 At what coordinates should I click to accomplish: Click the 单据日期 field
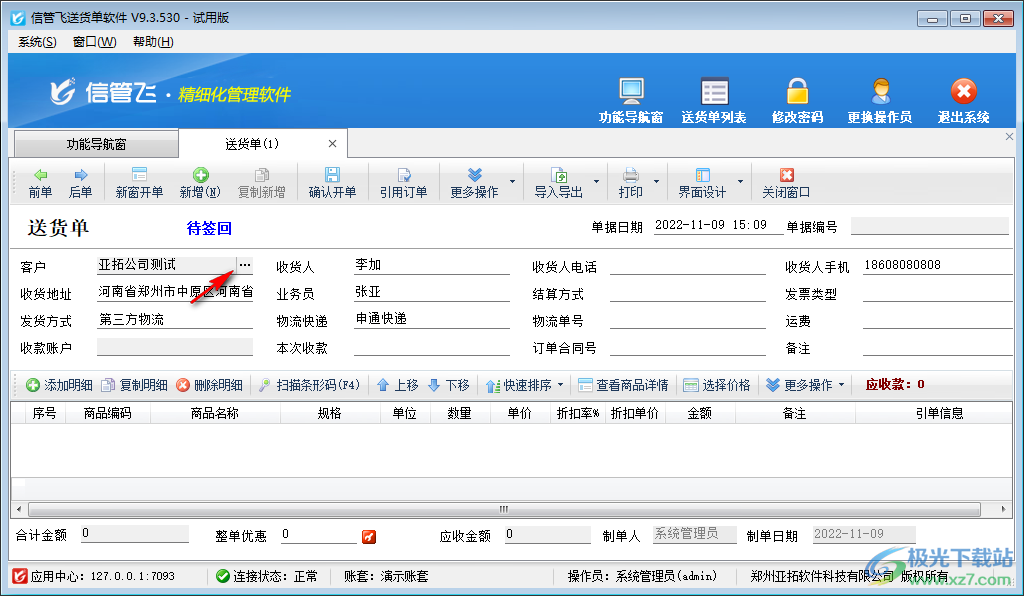(718, 225)
